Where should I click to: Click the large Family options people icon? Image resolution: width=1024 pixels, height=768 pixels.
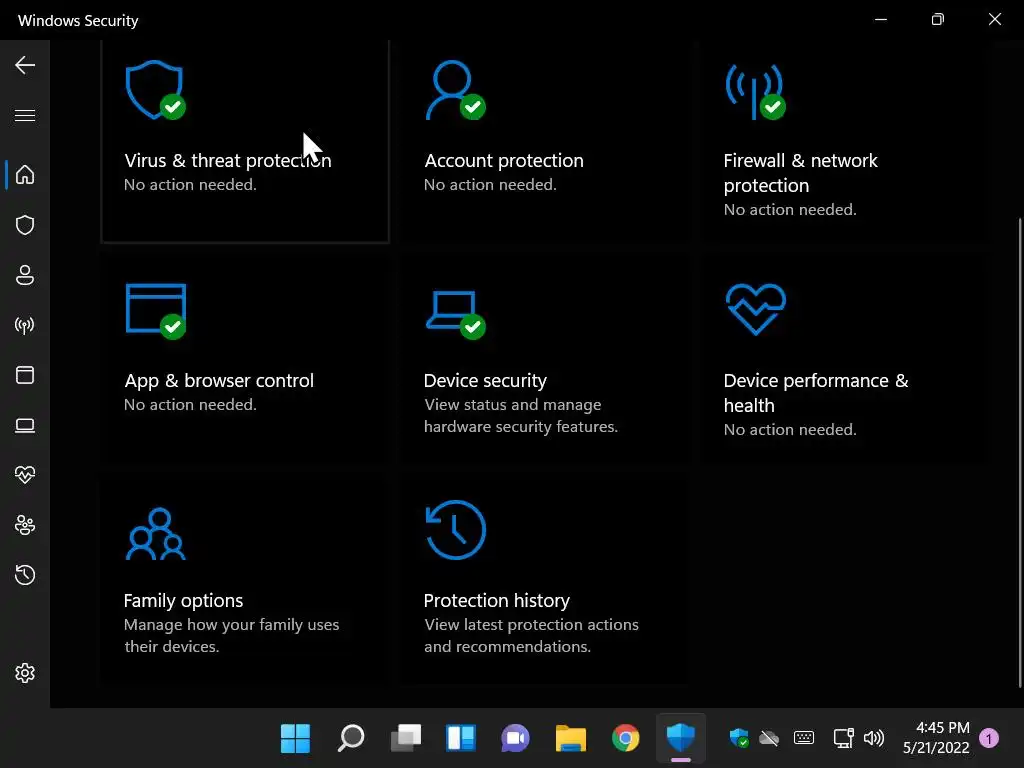tap(155, 534)
